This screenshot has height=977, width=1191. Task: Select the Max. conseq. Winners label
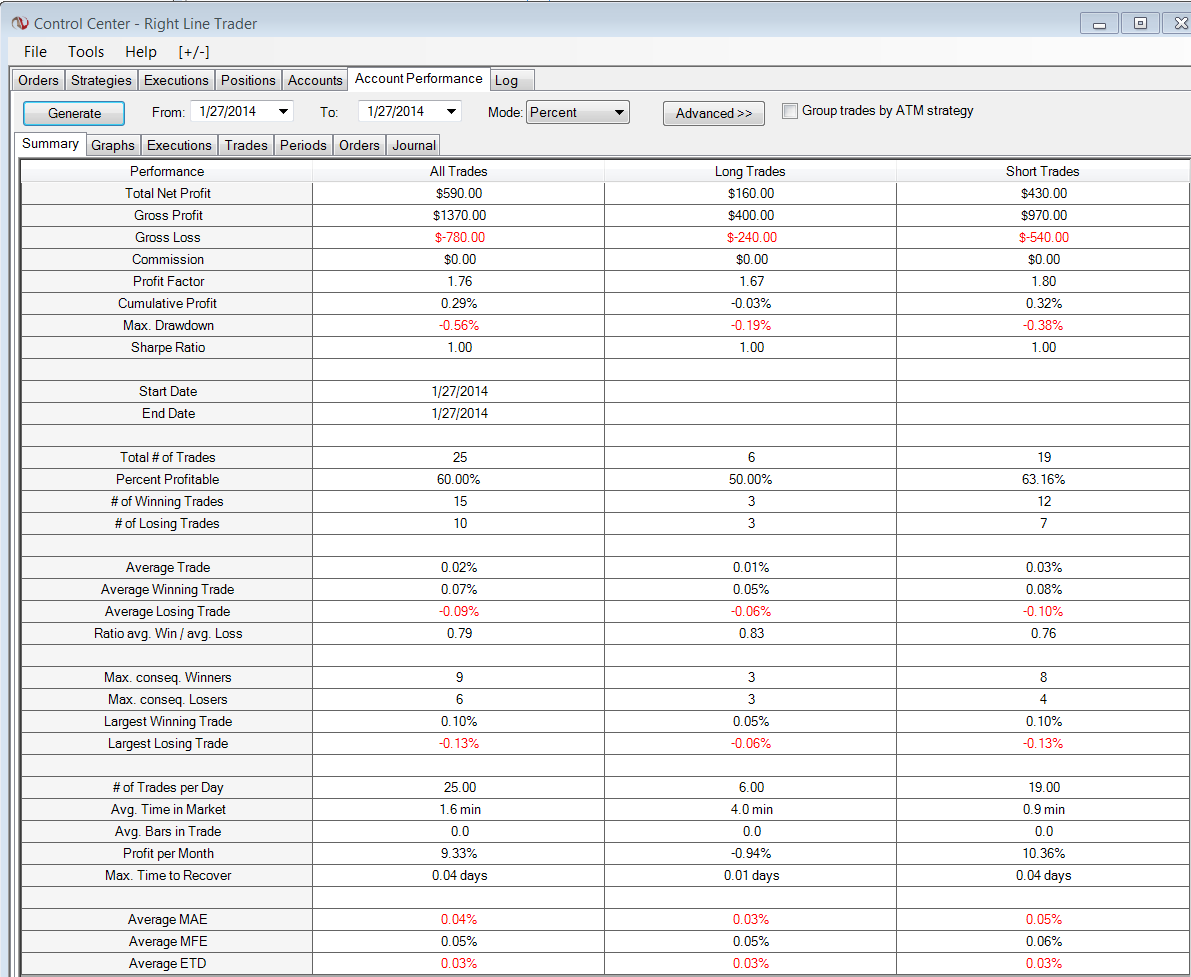[168, 678]
